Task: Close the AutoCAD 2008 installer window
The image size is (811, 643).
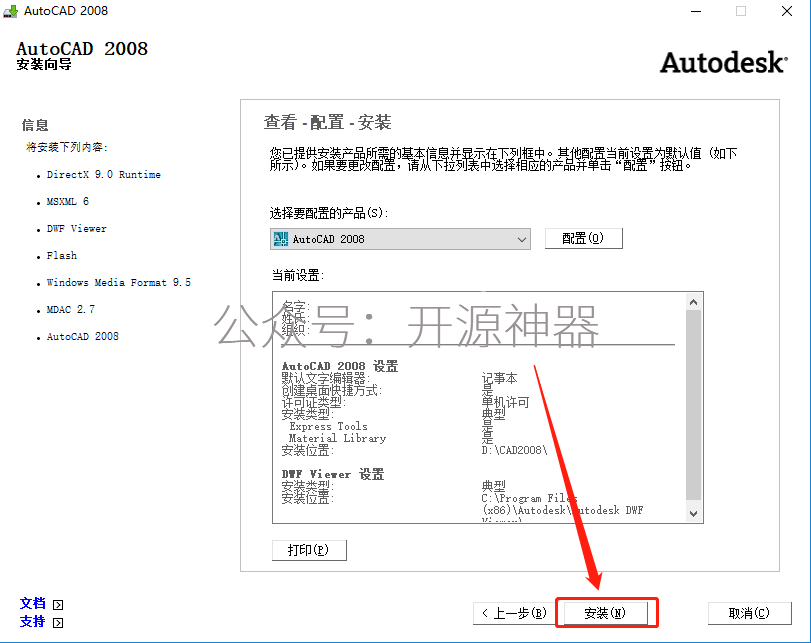Action: pos(787,11)
